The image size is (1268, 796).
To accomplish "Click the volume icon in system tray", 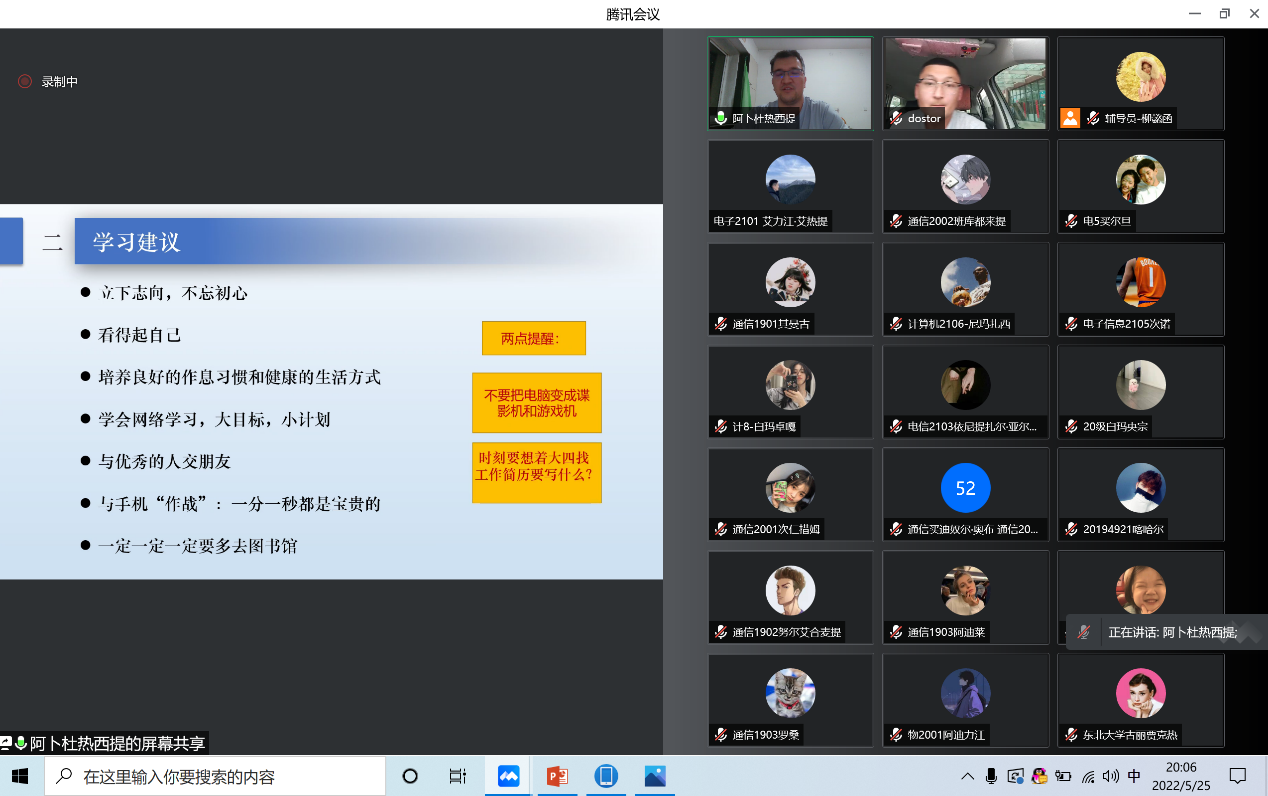I will pyautogui.click(x=1110, y=776).
